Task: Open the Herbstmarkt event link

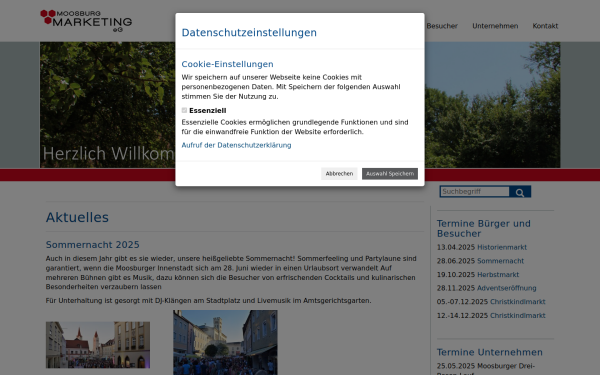Action: pos(498,275)
